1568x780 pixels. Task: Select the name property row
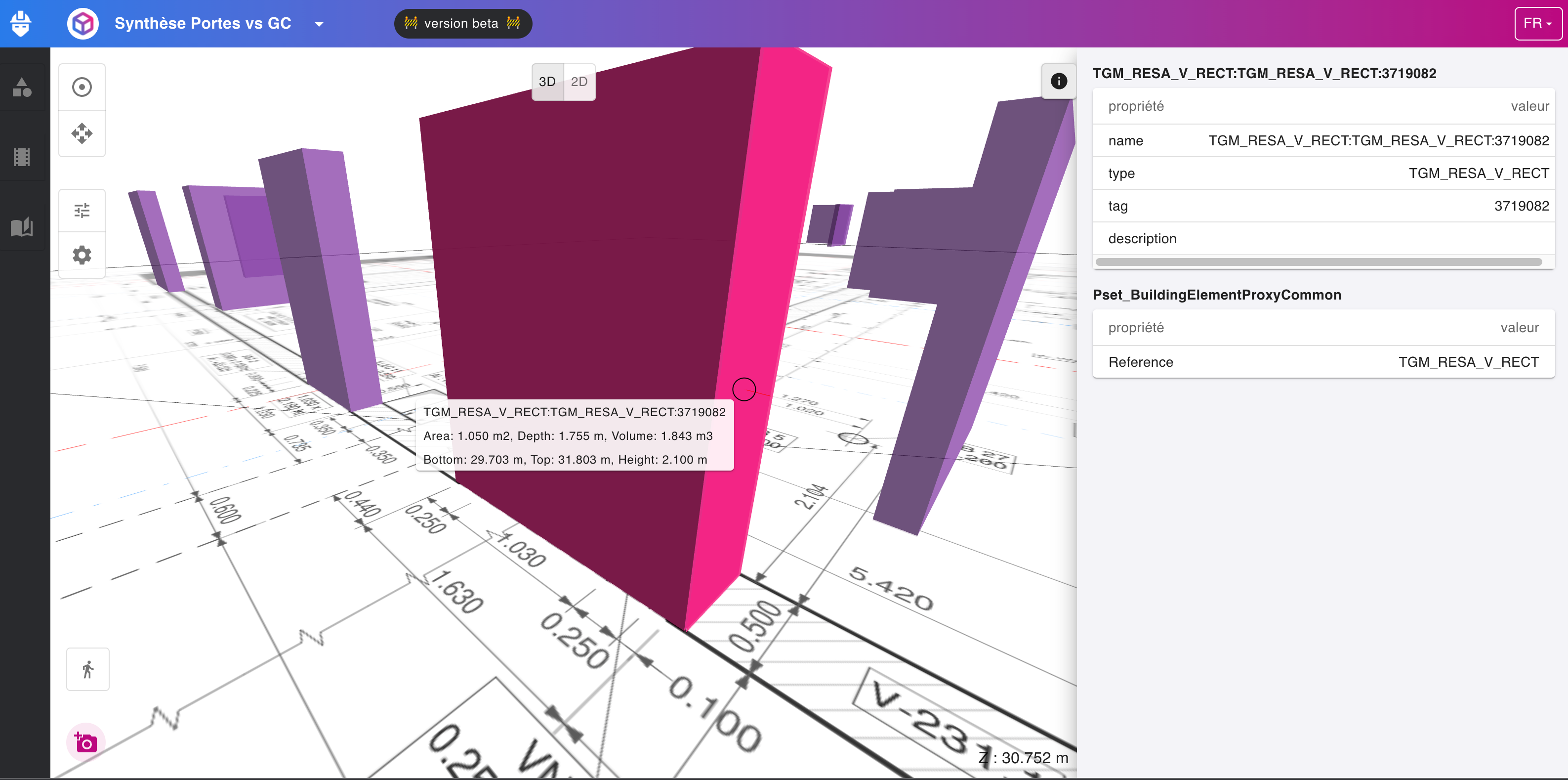1323,141
